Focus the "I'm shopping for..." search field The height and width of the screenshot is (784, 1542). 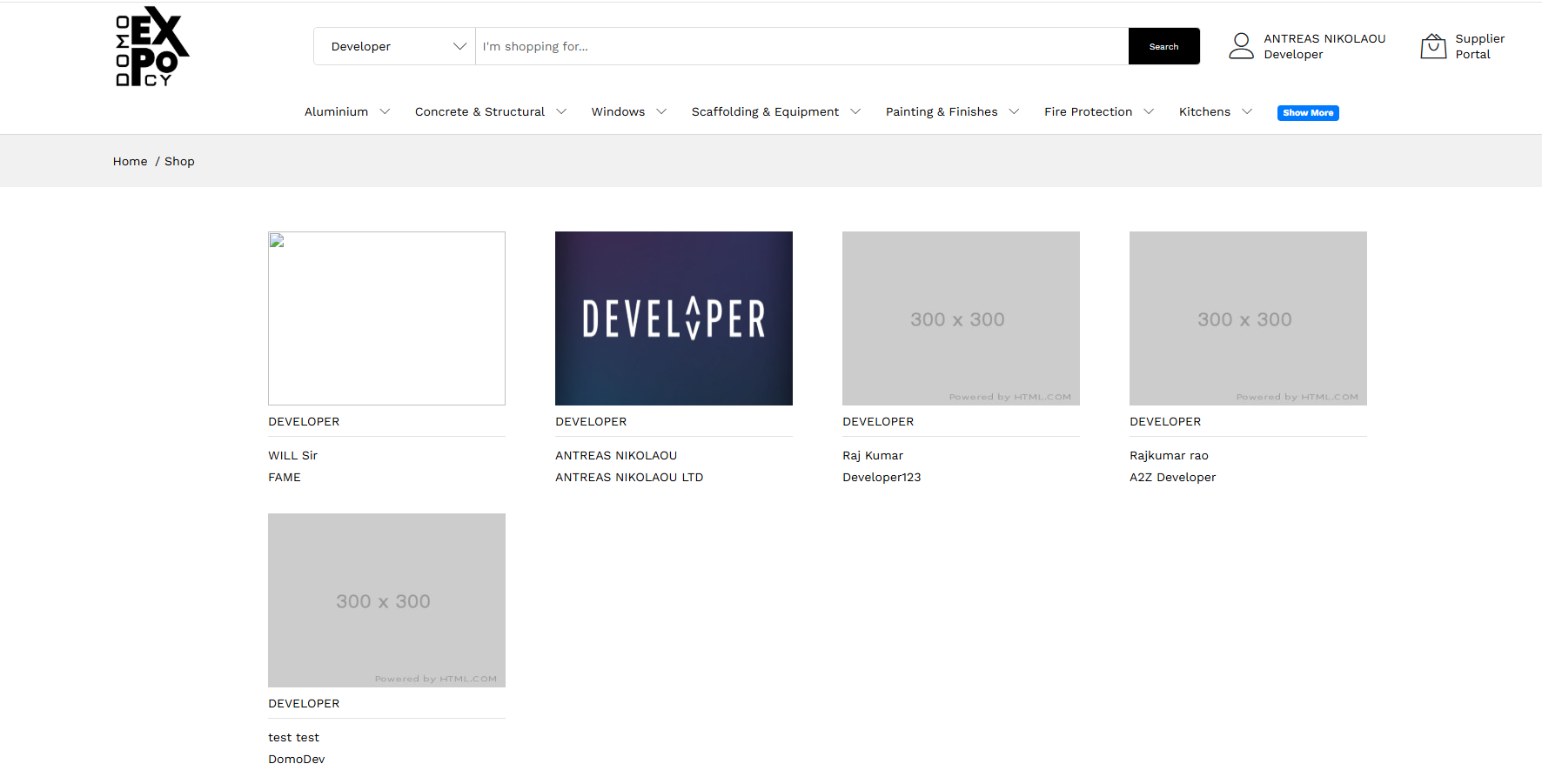(x=801, y=46)
